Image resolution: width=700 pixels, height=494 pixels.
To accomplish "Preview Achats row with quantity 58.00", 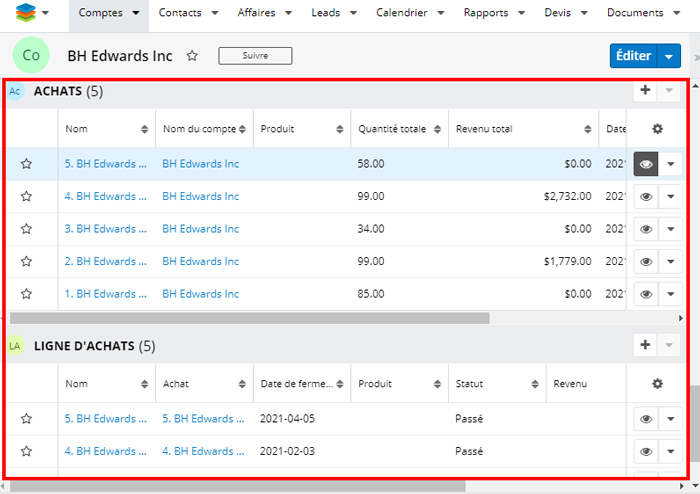I will click(646, 164).
